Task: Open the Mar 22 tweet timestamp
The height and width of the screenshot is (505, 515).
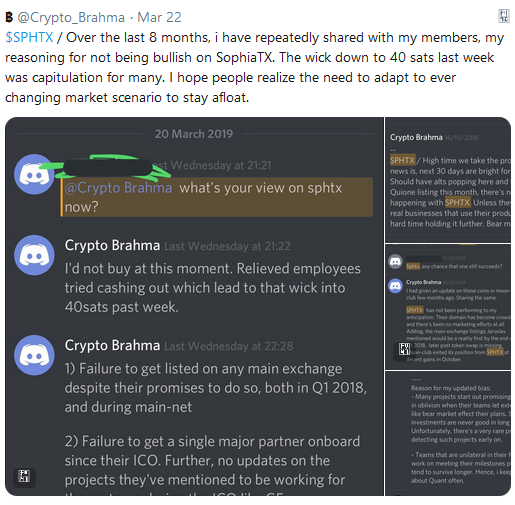Action: [159, 17]
